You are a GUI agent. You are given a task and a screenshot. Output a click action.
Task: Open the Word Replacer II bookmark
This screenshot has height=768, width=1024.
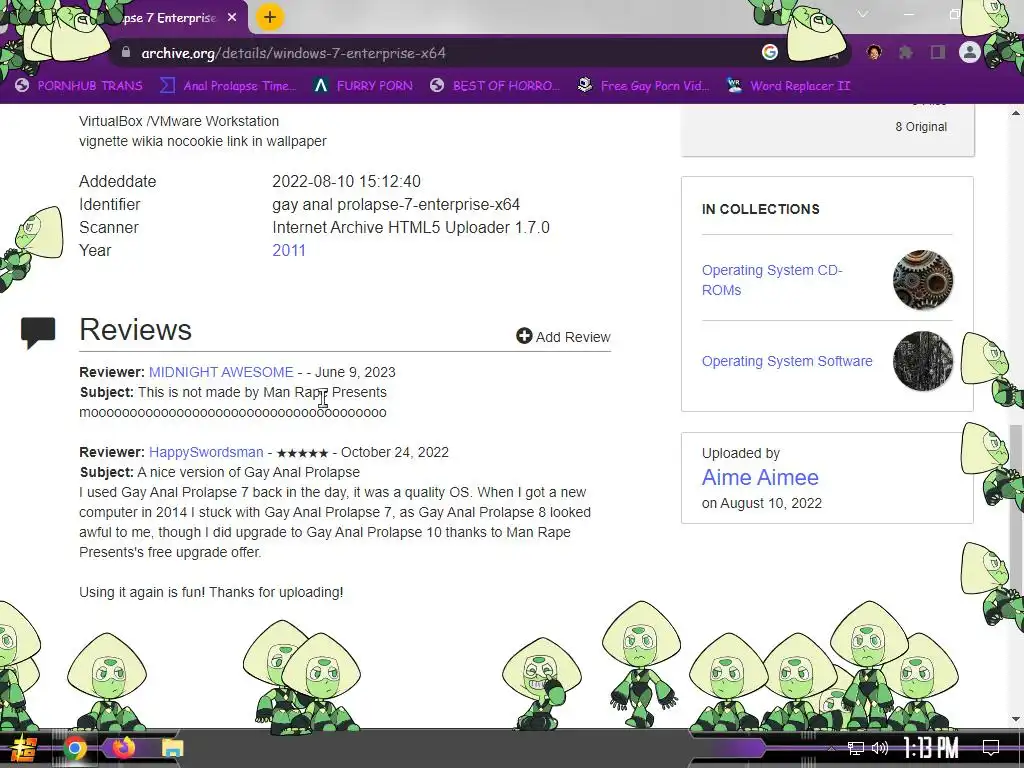pyautogui.click(x=788, y=86)
